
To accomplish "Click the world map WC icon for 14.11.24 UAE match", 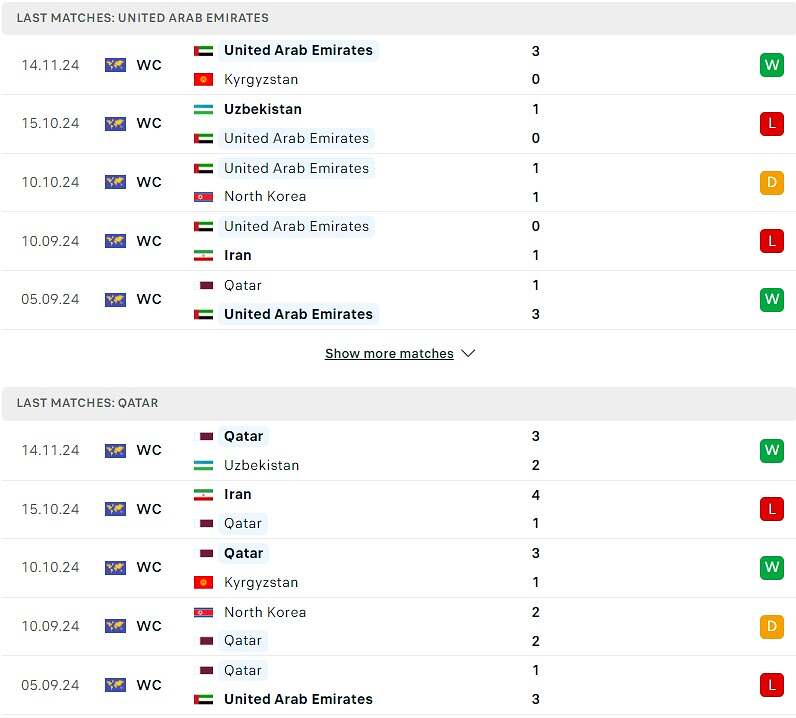I will point(115,65).
